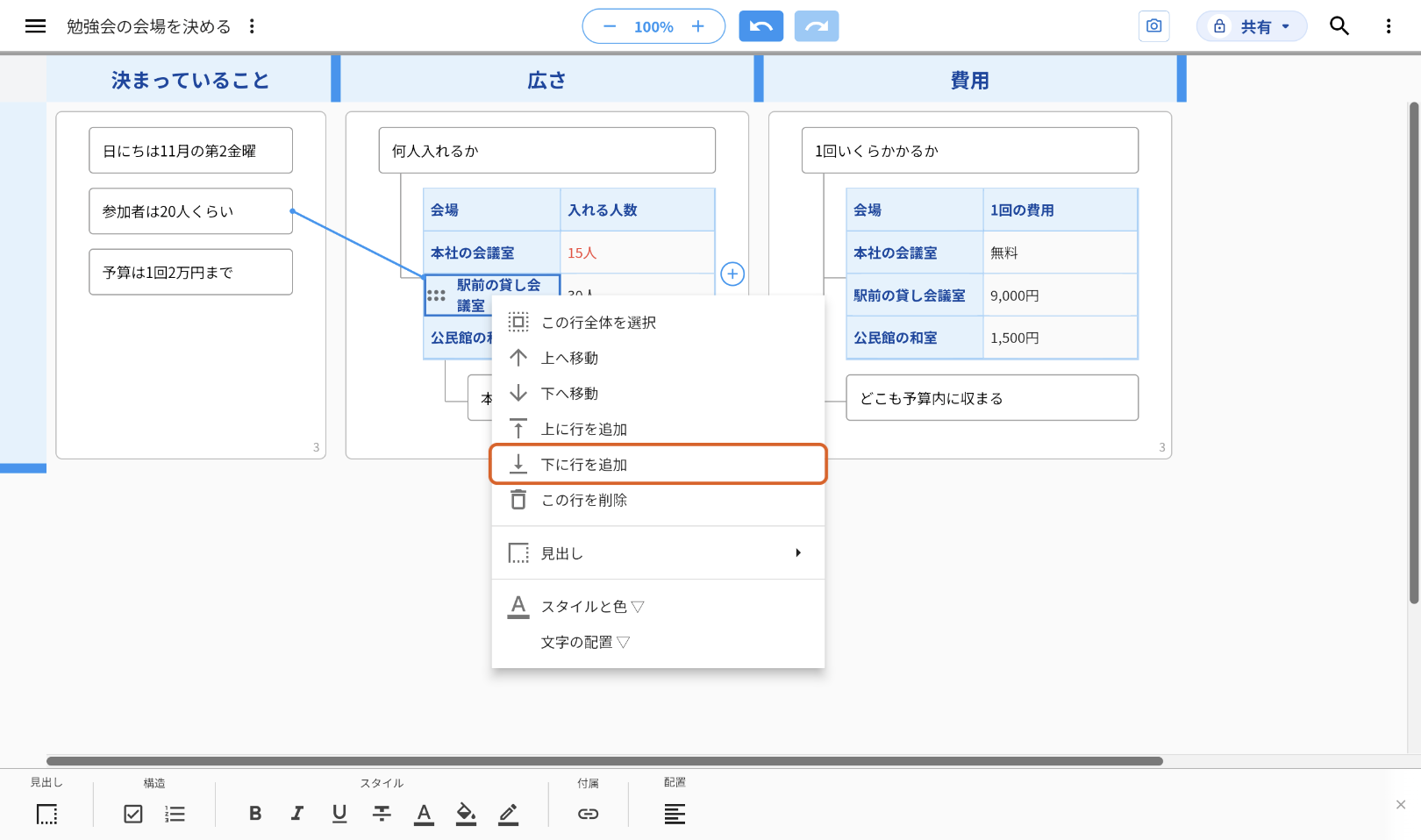Click the redo arrow button
1421x840 pixels.
pyautogui.click(x=817, y=26)
